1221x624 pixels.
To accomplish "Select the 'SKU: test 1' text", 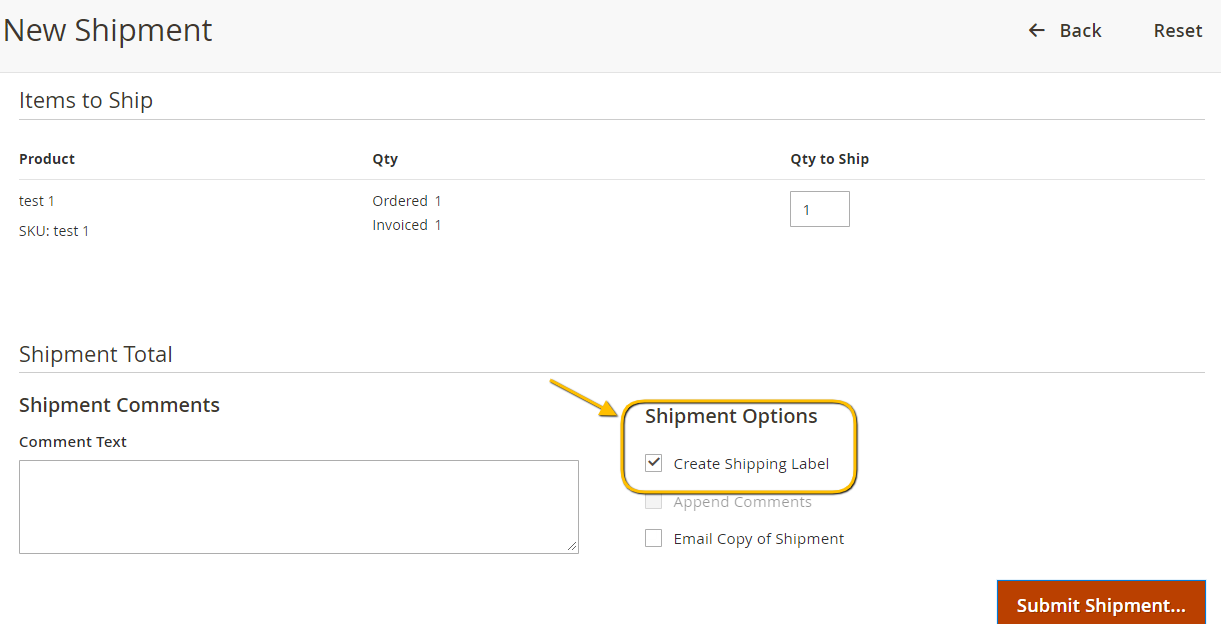I will click(x=54, y=231).
